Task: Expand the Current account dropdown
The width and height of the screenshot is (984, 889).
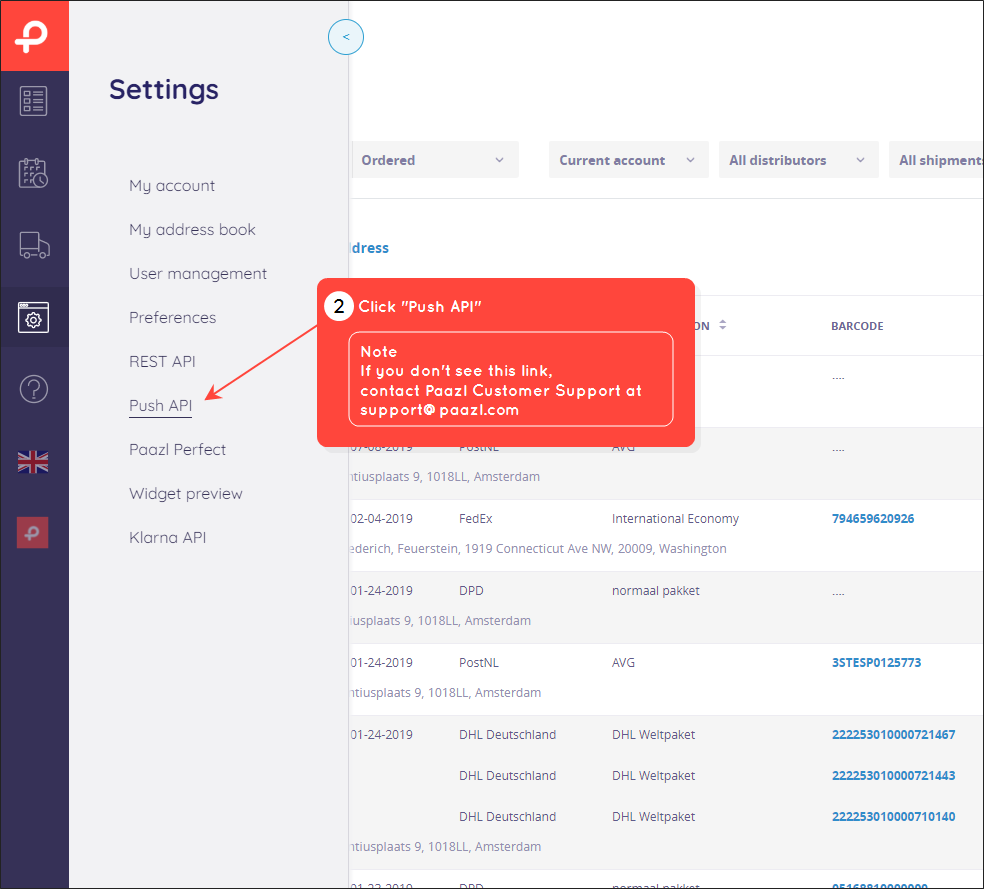Action: coord(628,160)
